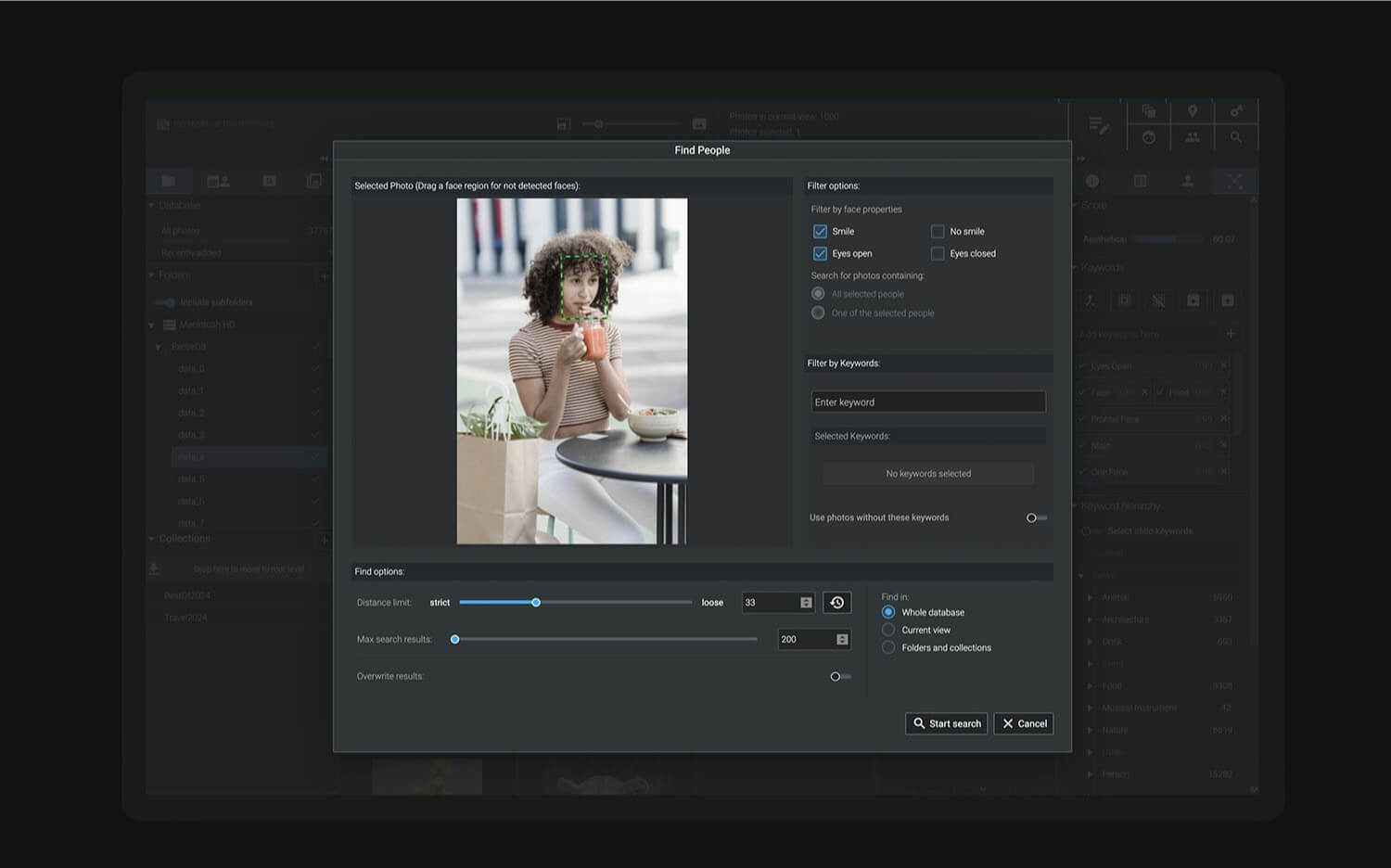The width and height of the screenshot is (1391, 868).
Task: Select All photos in the Database section
Action: point(180,231)
